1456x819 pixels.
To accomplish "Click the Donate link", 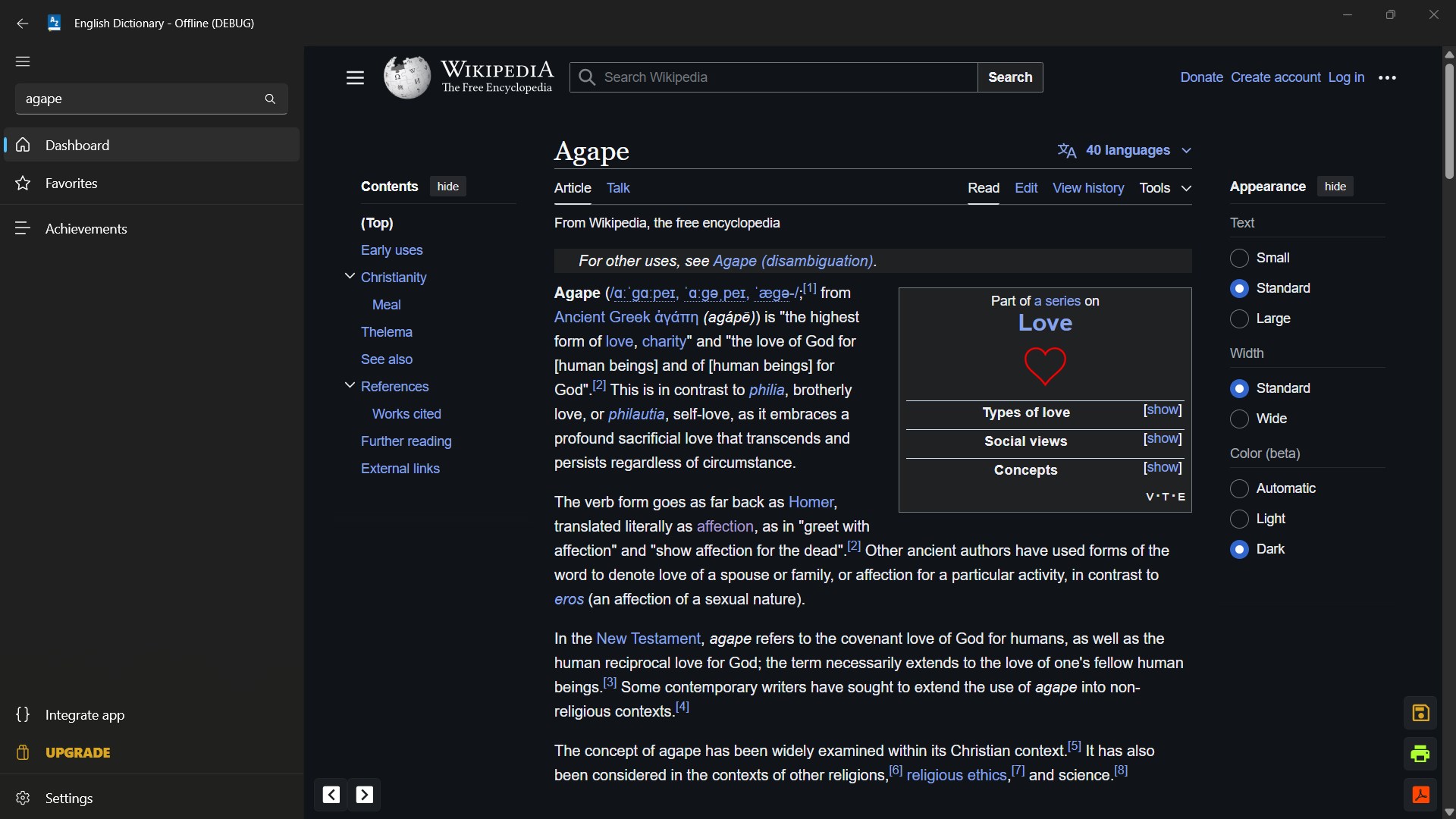I will pos(1202,77).
